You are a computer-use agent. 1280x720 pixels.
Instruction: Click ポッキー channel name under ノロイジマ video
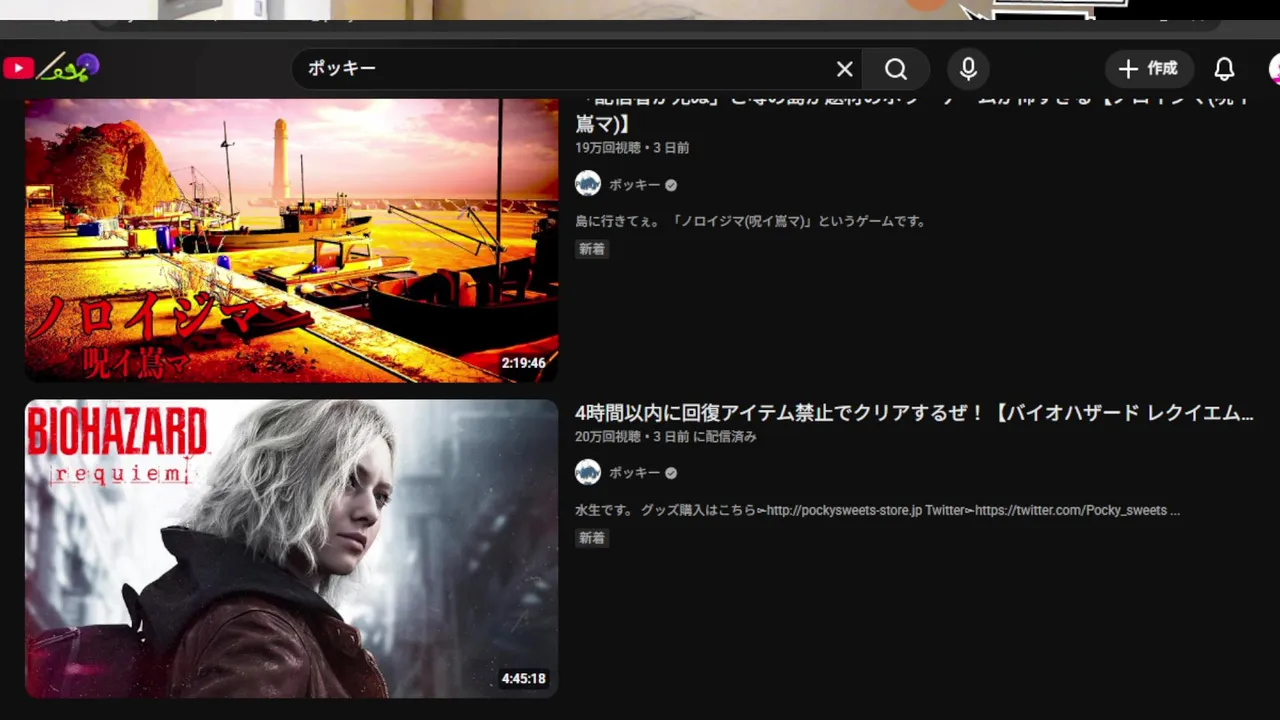click(634, 185)
